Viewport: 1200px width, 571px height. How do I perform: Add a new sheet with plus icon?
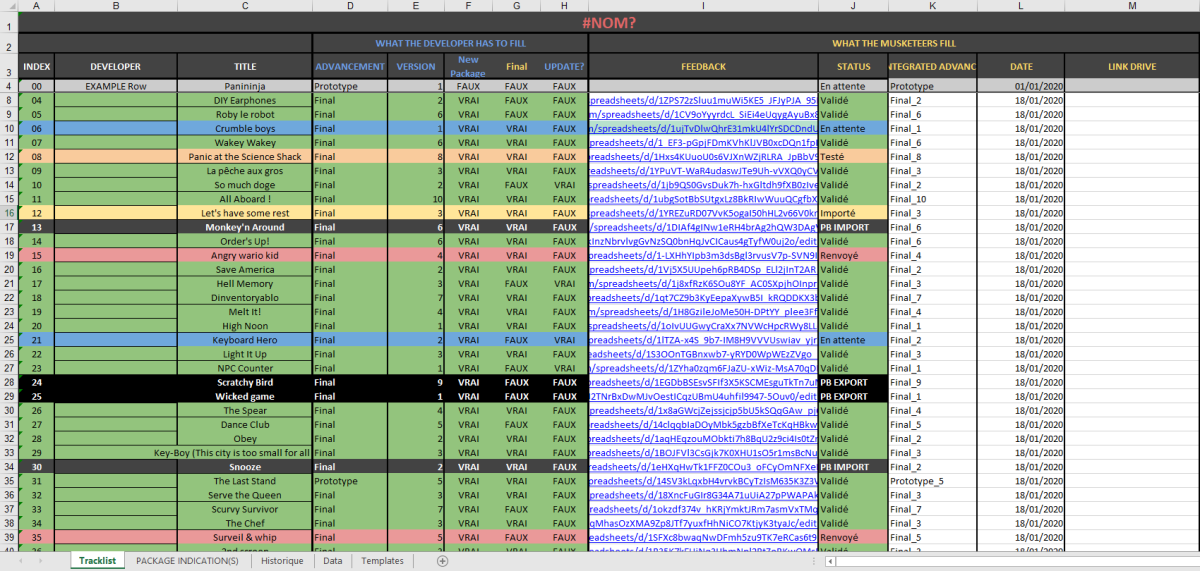point(442,561)
